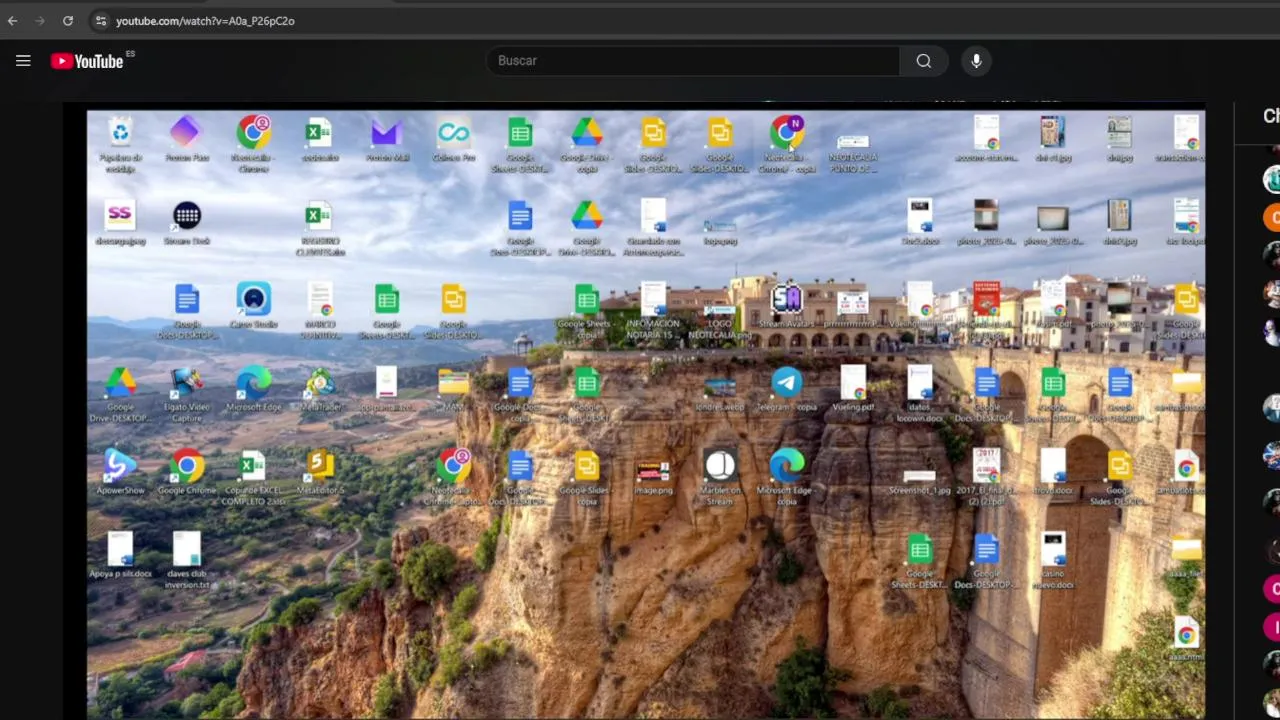Screen dimensions: 1280x720
Task: Open Marbles on Stream icon
Action: (x=719, y=477)
